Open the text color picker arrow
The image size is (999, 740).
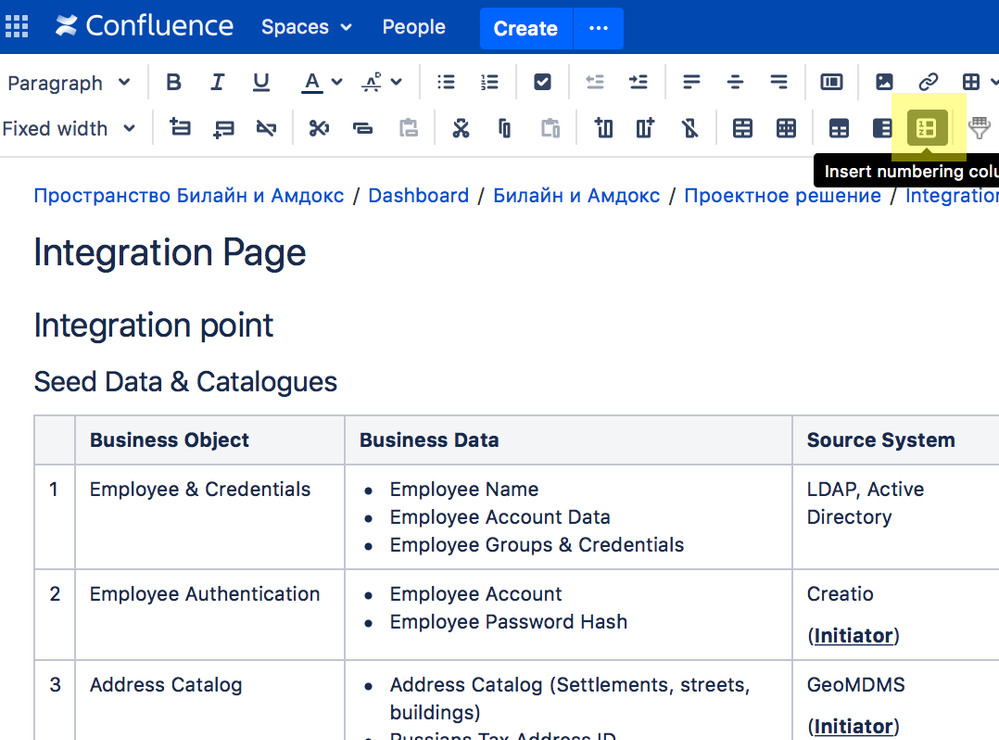point(337,83)
